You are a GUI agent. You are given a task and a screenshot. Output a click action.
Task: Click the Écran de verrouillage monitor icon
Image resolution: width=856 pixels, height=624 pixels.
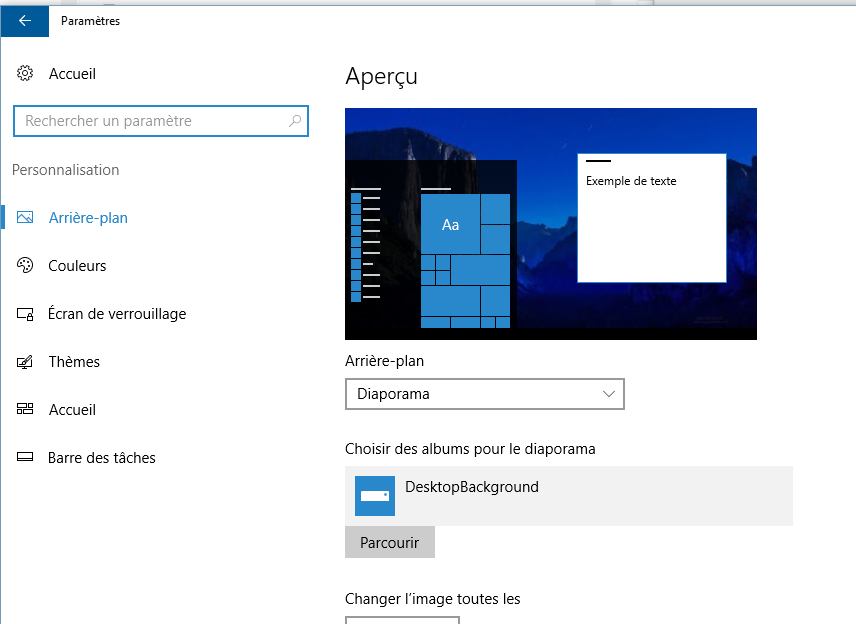(x=26, y=314)
